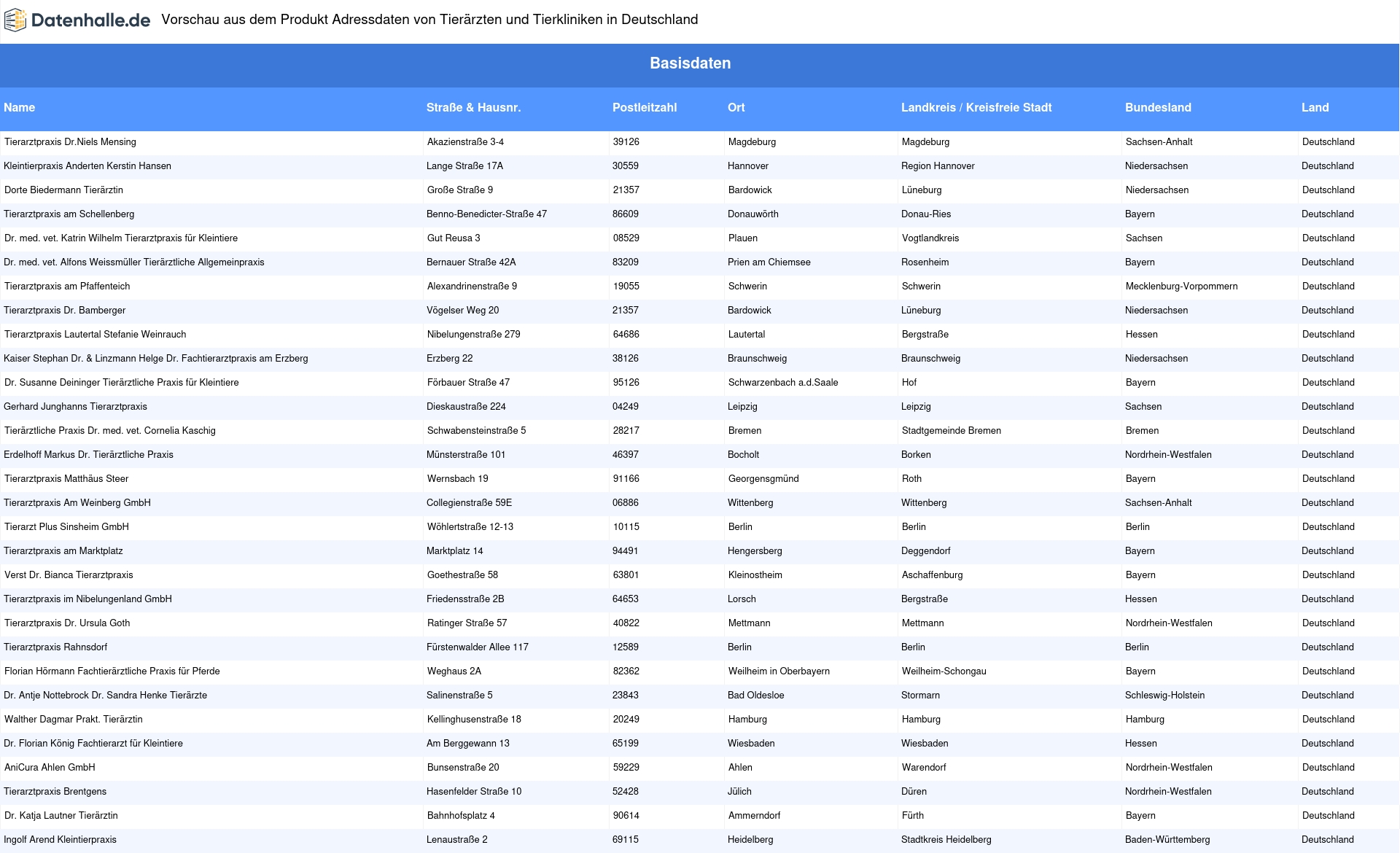Click district Weilheim-Schongau
Screen dimensions: 1400x853
(944, 671)
